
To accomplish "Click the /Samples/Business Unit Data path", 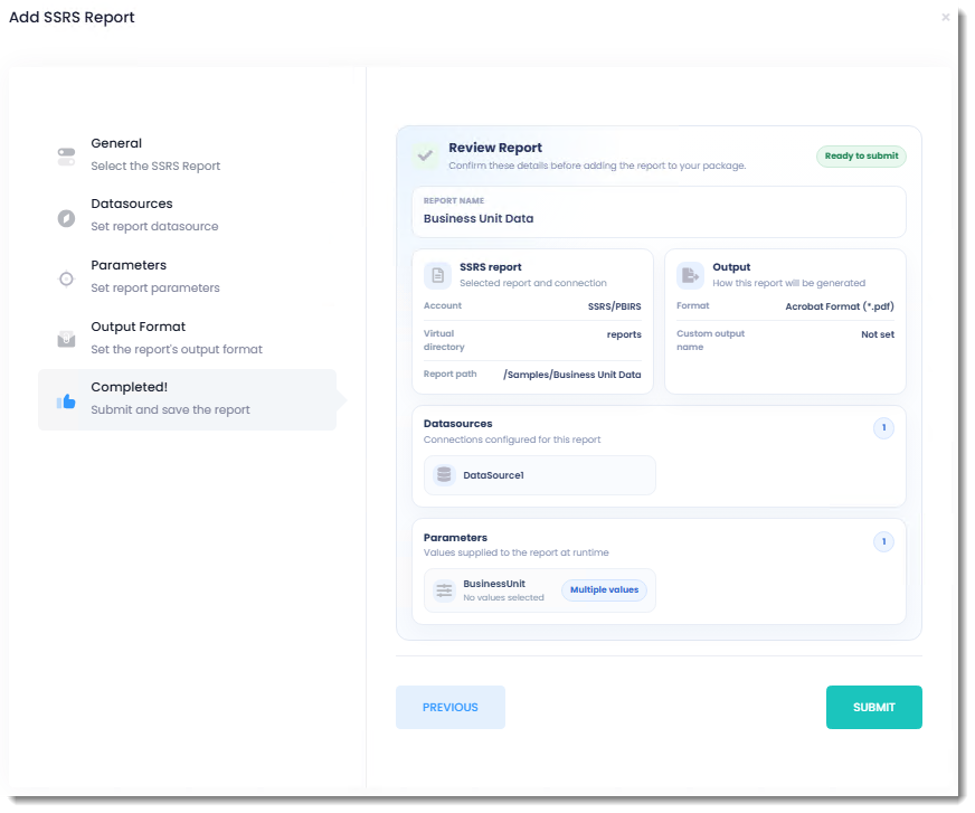I will [572, 374].
